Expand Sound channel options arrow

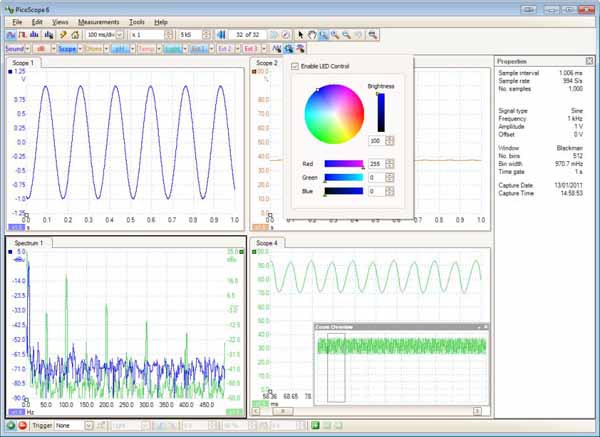tap(27, 49)
